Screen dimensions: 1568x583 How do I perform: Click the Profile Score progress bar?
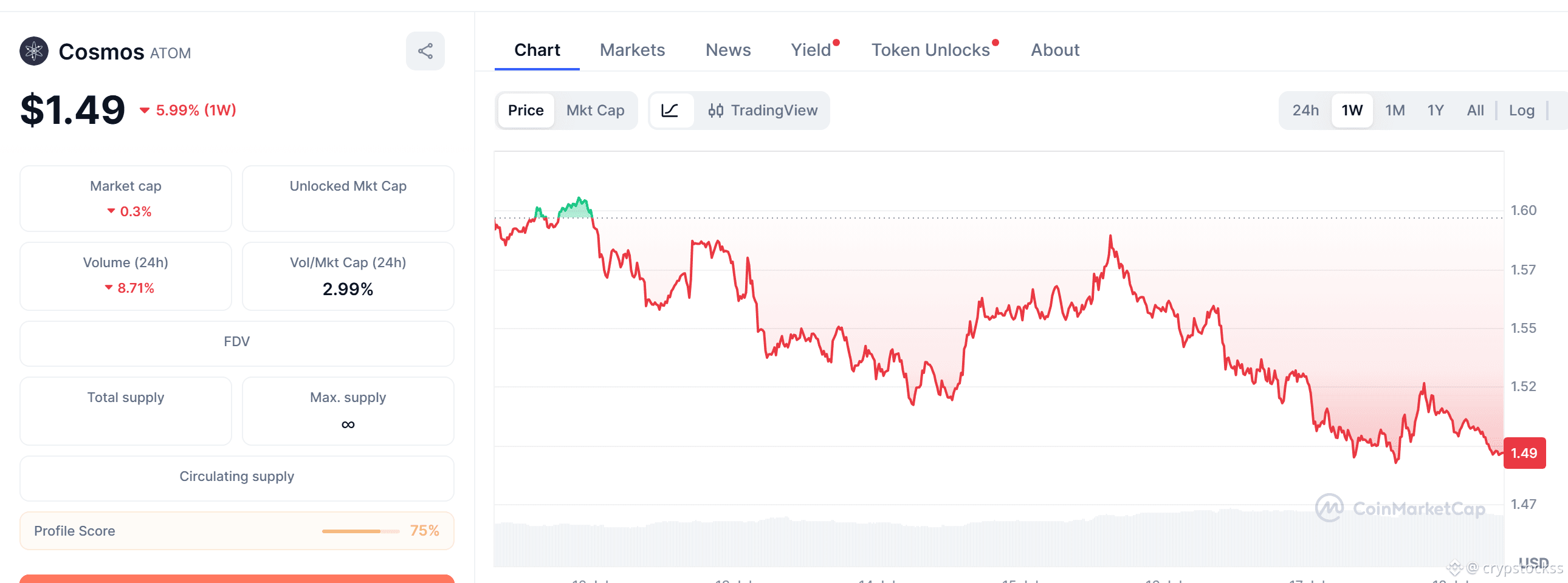click(x=361, y=531)
